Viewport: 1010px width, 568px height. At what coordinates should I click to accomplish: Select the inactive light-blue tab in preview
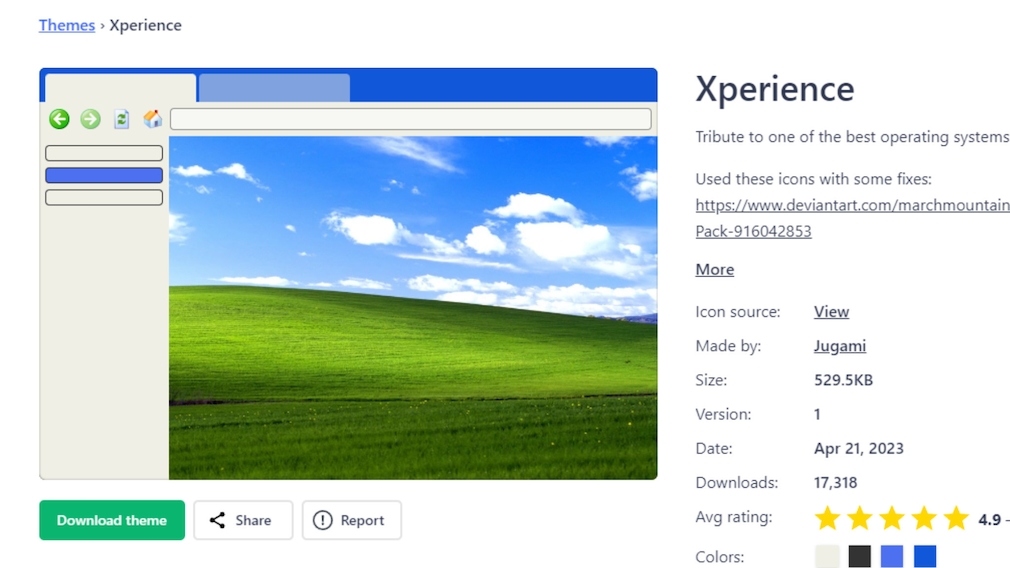[x=274, y=88]
